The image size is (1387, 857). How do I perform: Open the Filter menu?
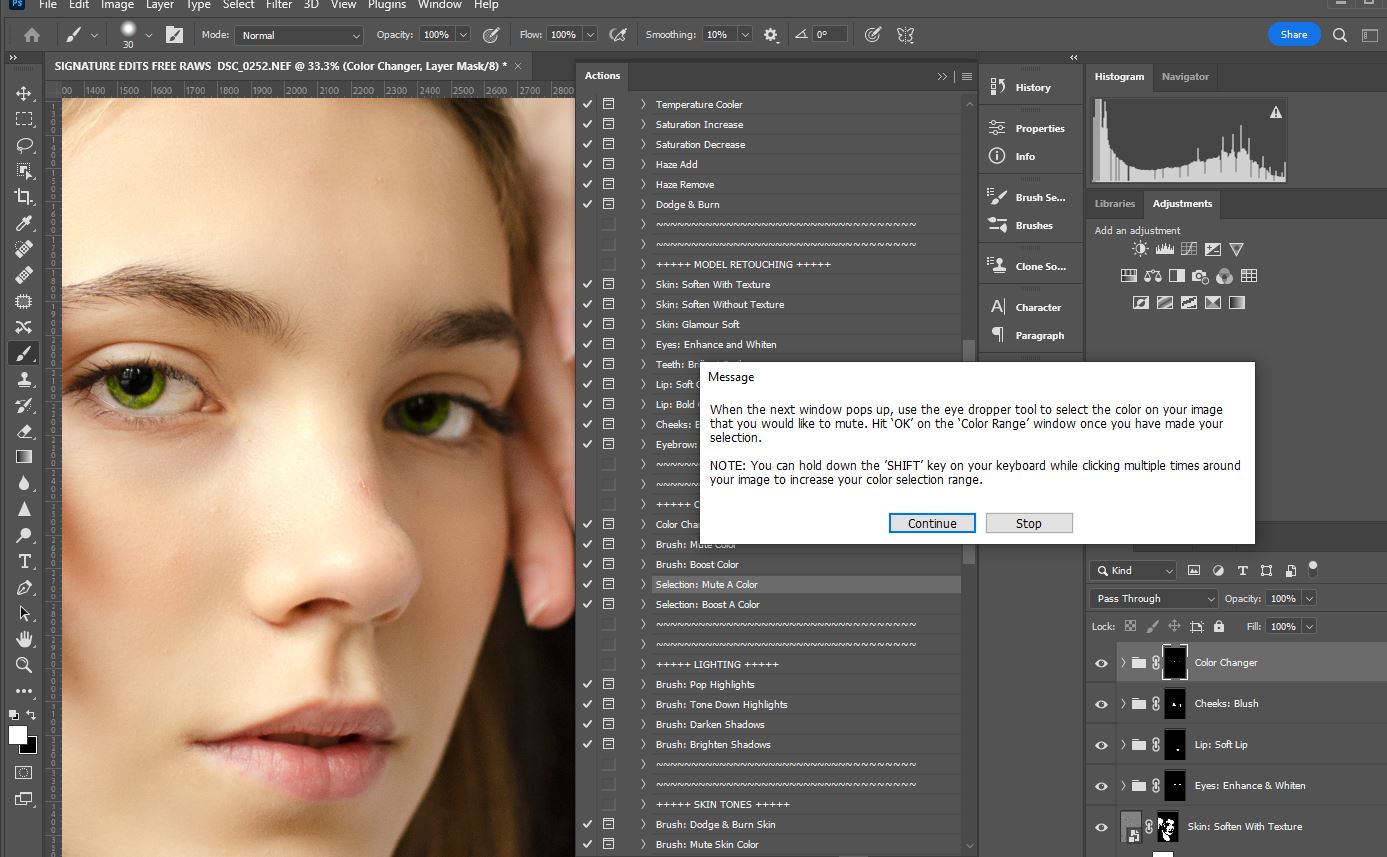click(x=279, y=5)
